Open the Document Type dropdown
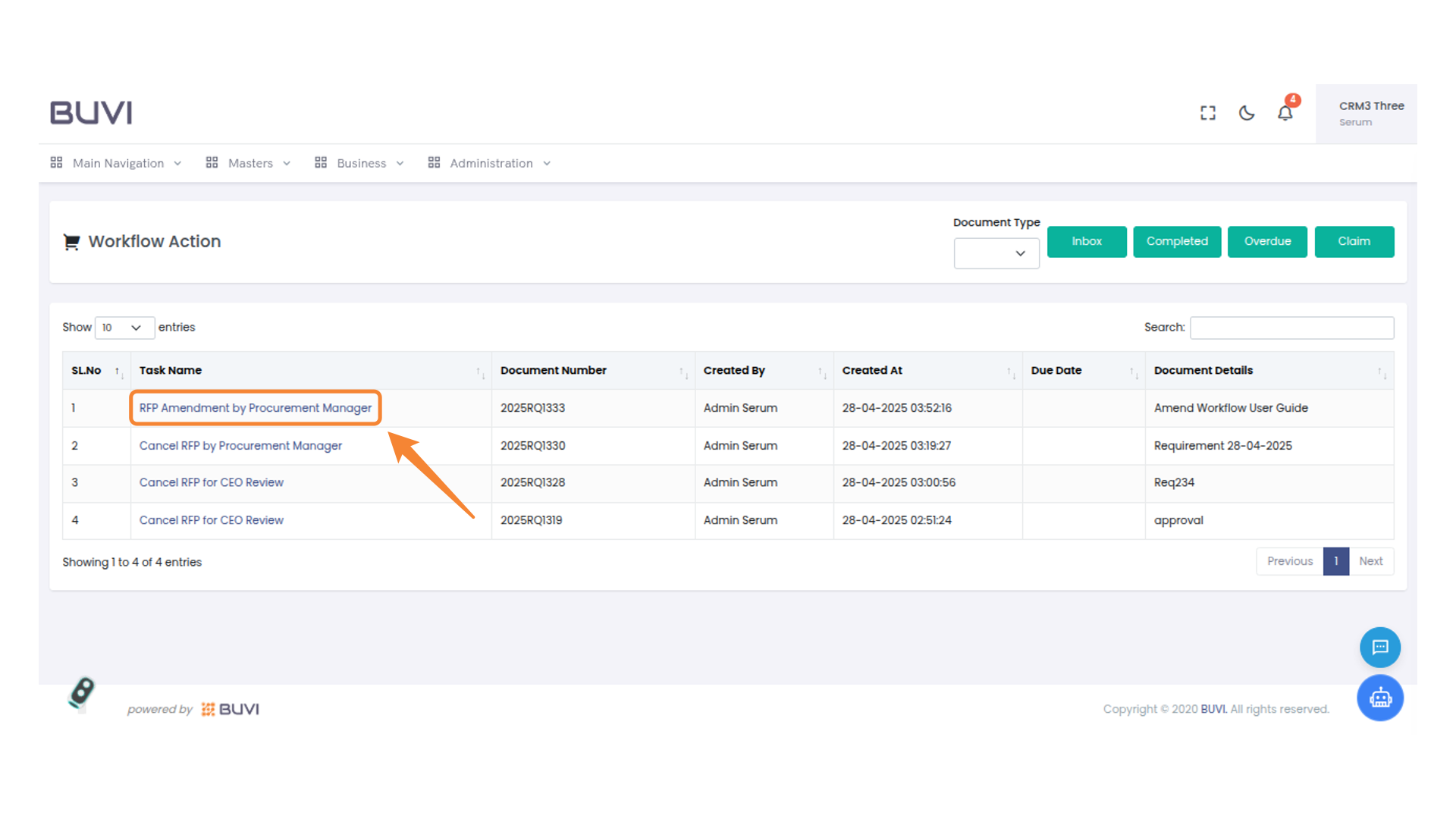The height and width of the screenshot is (819, 1456). tap(996, 253)
